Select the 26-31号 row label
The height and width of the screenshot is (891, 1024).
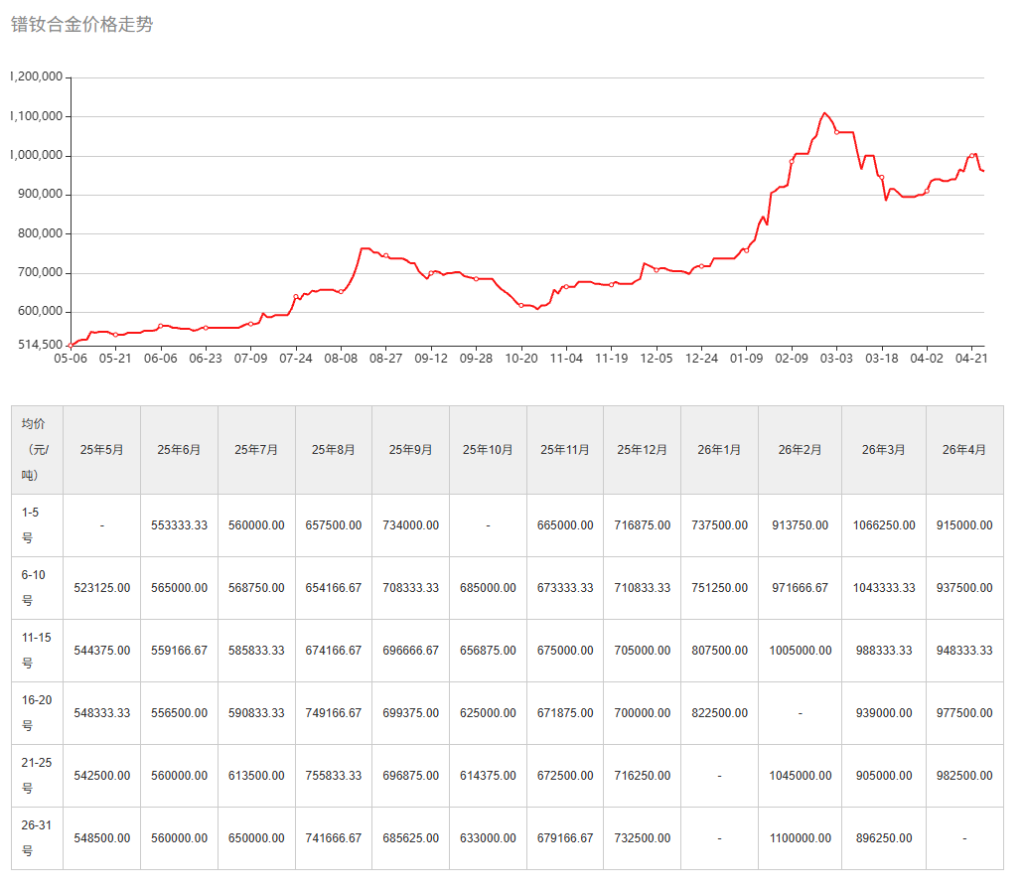[x=37, y=838]
